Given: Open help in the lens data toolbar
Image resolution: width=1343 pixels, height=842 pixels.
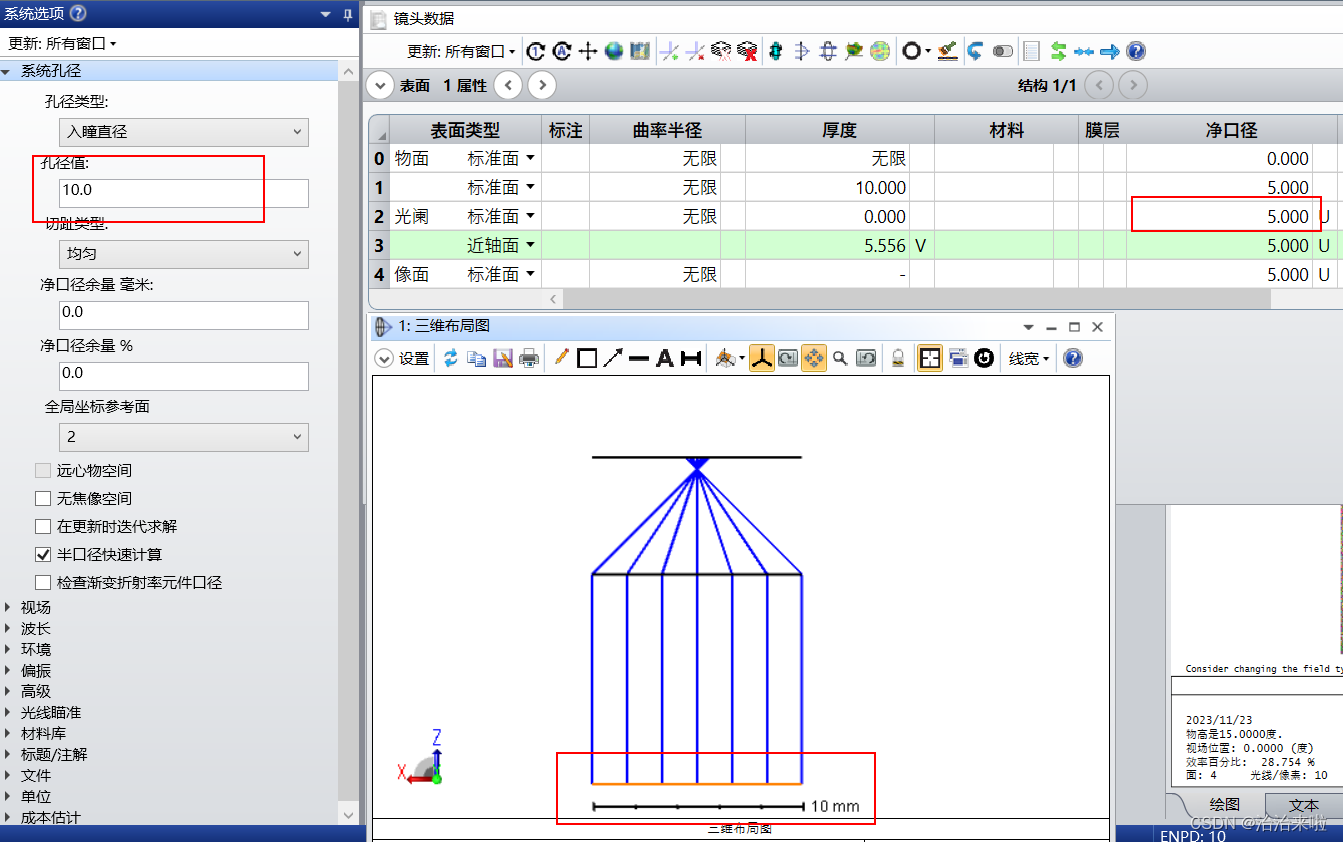Looking at the screenshot, I should pos(1136,51).
